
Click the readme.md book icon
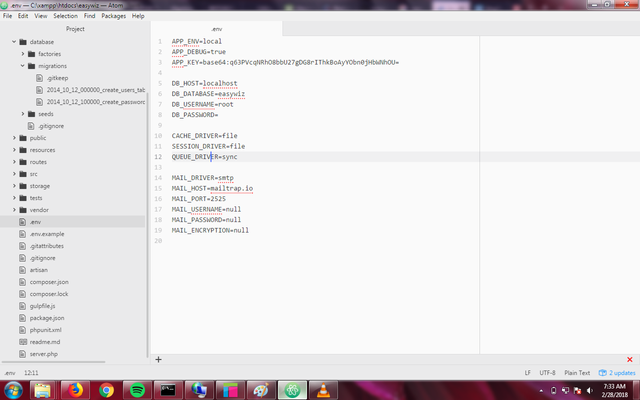click(23, 342)
